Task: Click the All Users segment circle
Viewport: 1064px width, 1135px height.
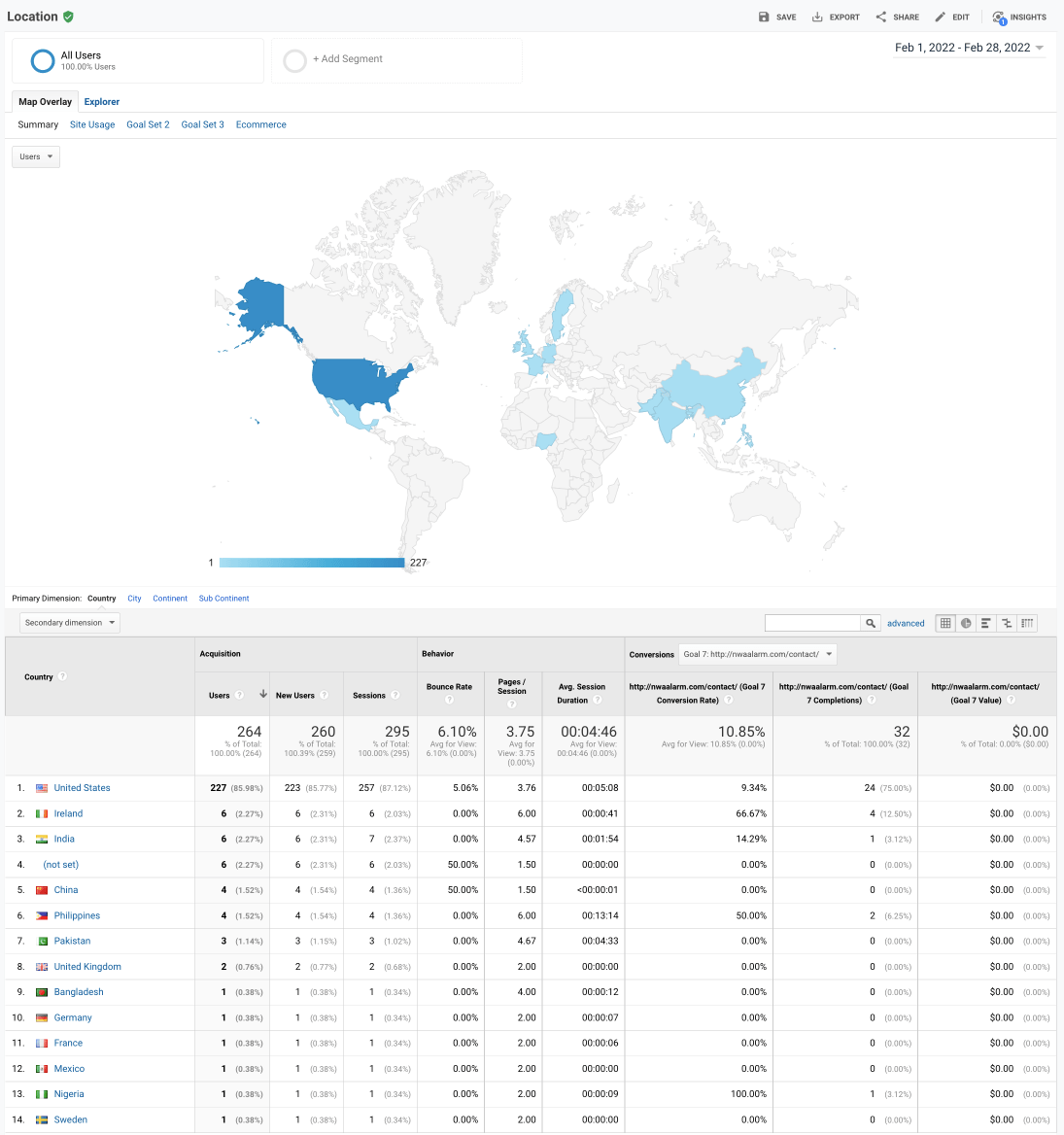Action: pos(43,61)
